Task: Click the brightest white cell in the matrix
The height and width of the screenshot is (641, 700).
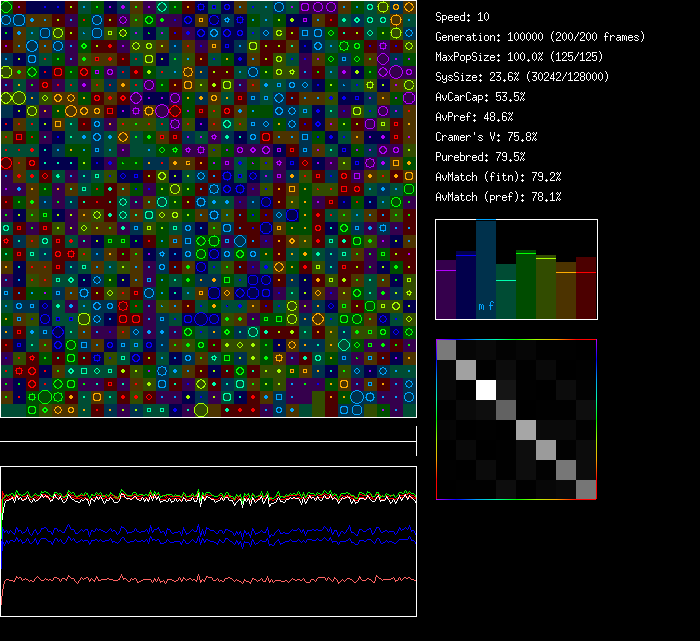Action: [x=486, y=390]
